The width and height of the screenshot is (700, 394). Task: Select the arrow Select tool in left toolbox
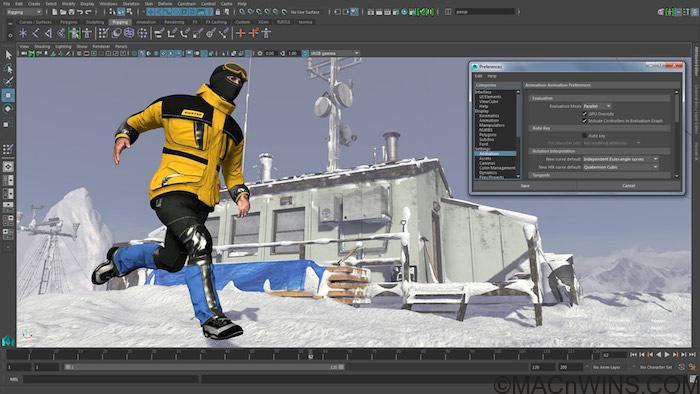[8, 55]
